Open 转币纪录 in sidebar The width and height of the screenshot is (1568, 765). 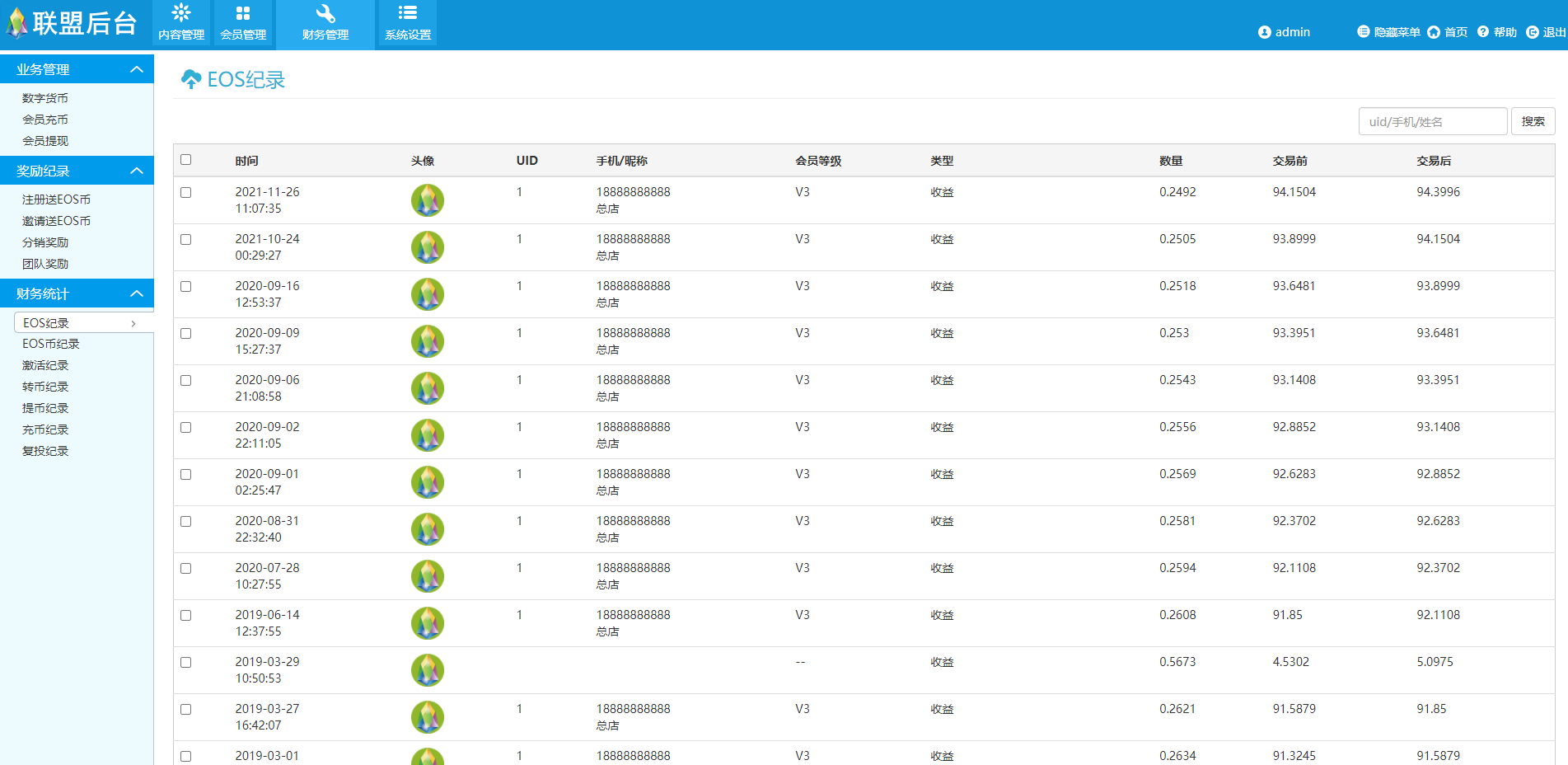(45, 387)
